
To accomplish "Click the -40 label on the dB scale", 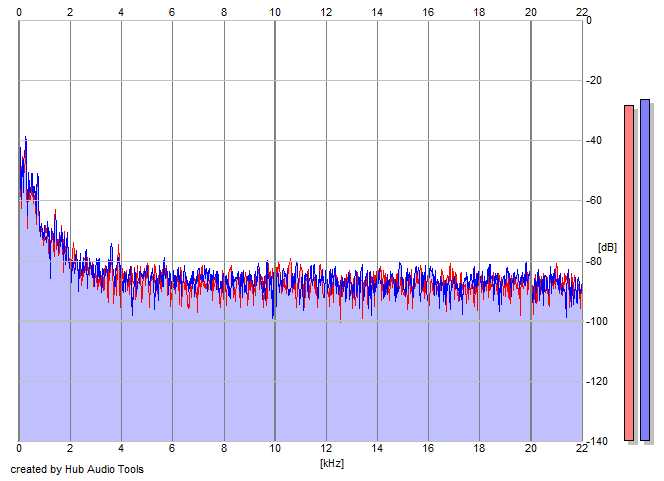I will pos(594,141).
